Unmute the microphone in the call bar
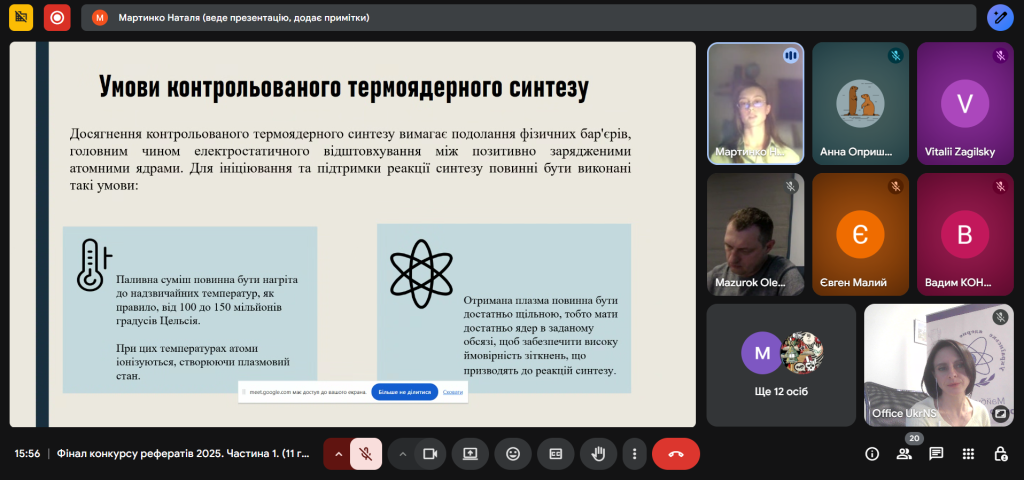Viewport: 1024px width, 480px height. [x=366, y=453]
